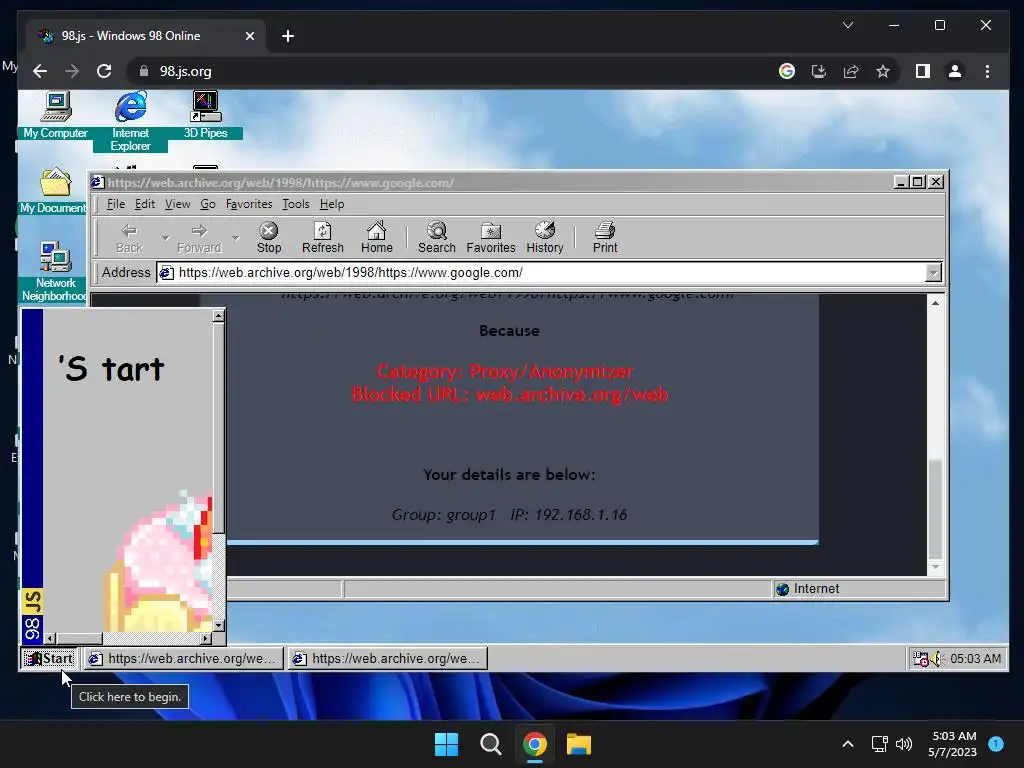This screenshot has width=1024, height=768.
Task: Click the Win98 tray volume icon
Action: click(x=936, y=658)
